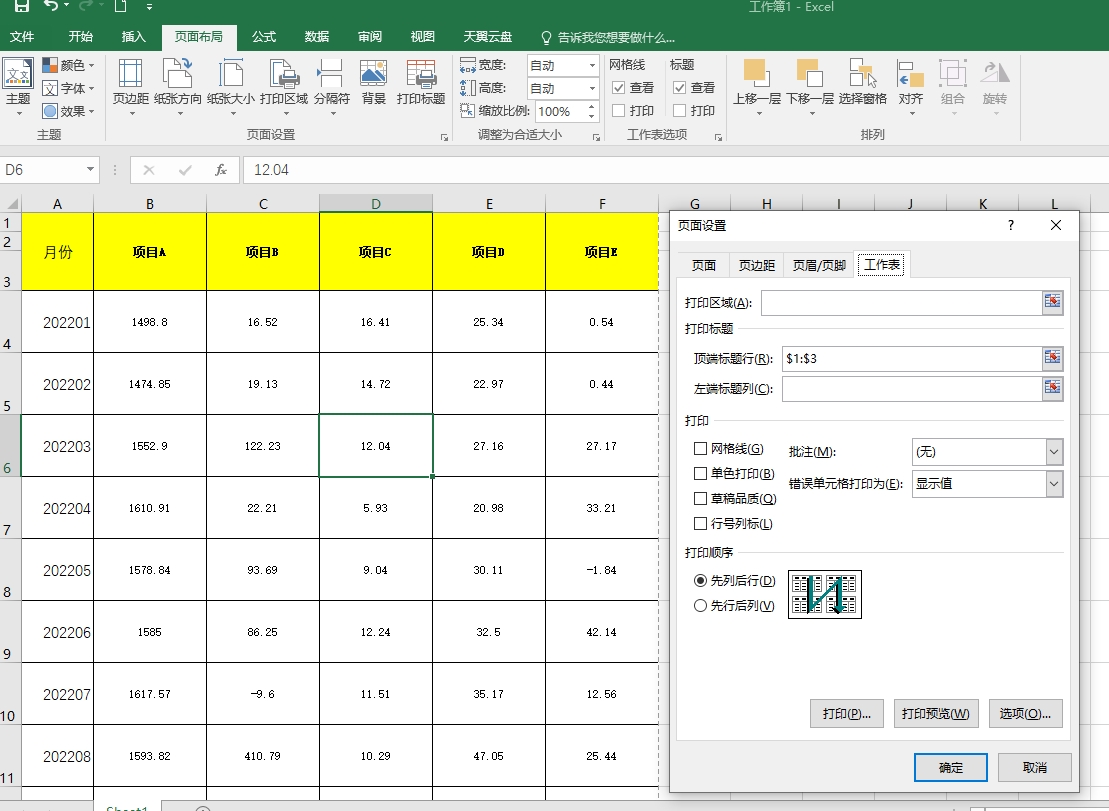Viewport: 1109px width, 811px height.
Task: Click the 左端标题列(C) input field
Action: click(x=912, y=388)
